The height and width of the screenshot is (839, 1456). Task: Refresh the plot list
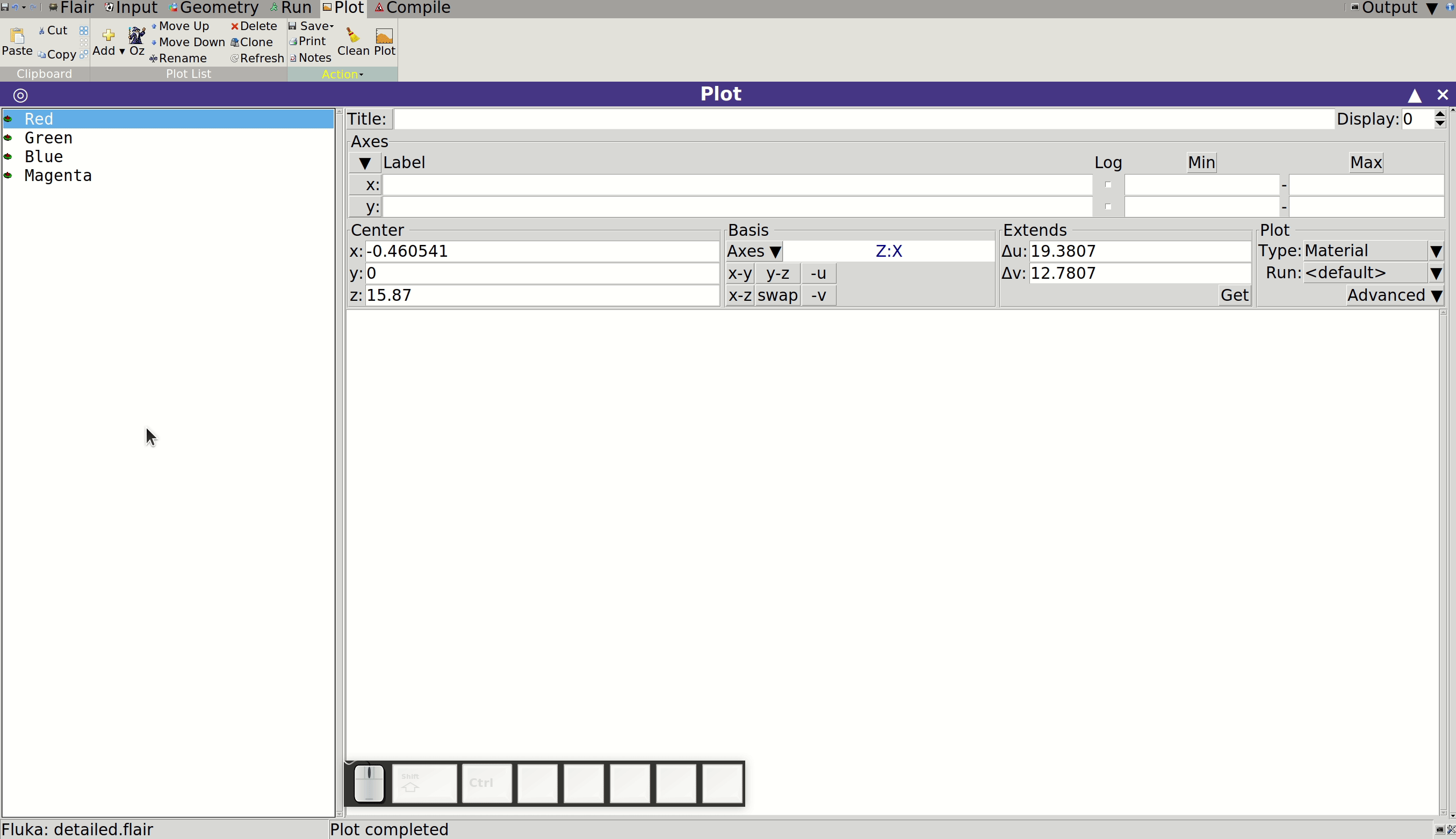click(257, 58)
